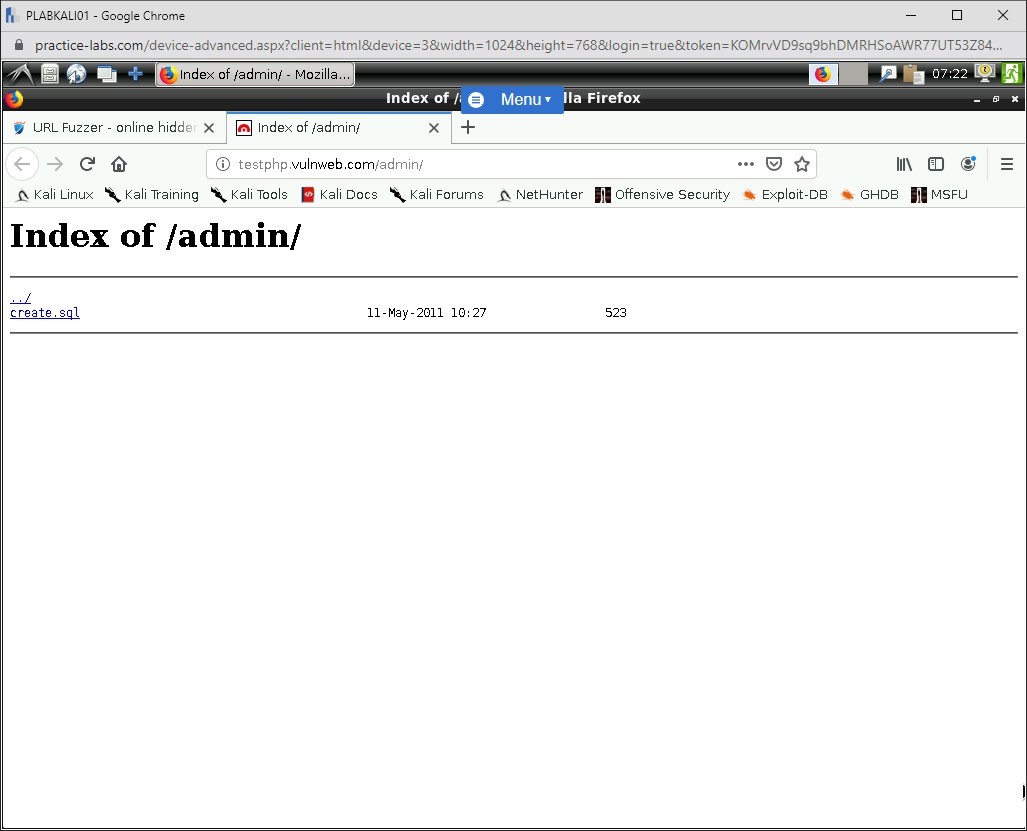Screen dimensions: 1027x831
Task: Reload the current page
Action: (87, 164)
